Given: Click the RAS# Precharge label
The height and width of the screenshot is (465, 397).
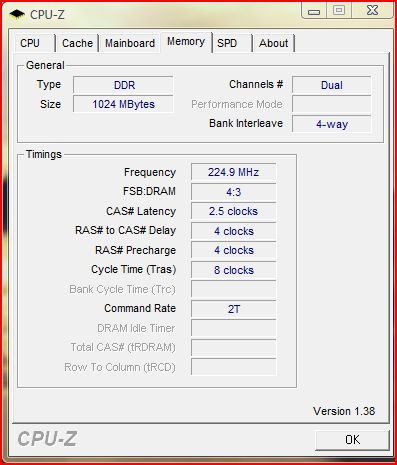Looking at the screenshot, I should coord(135,250).
